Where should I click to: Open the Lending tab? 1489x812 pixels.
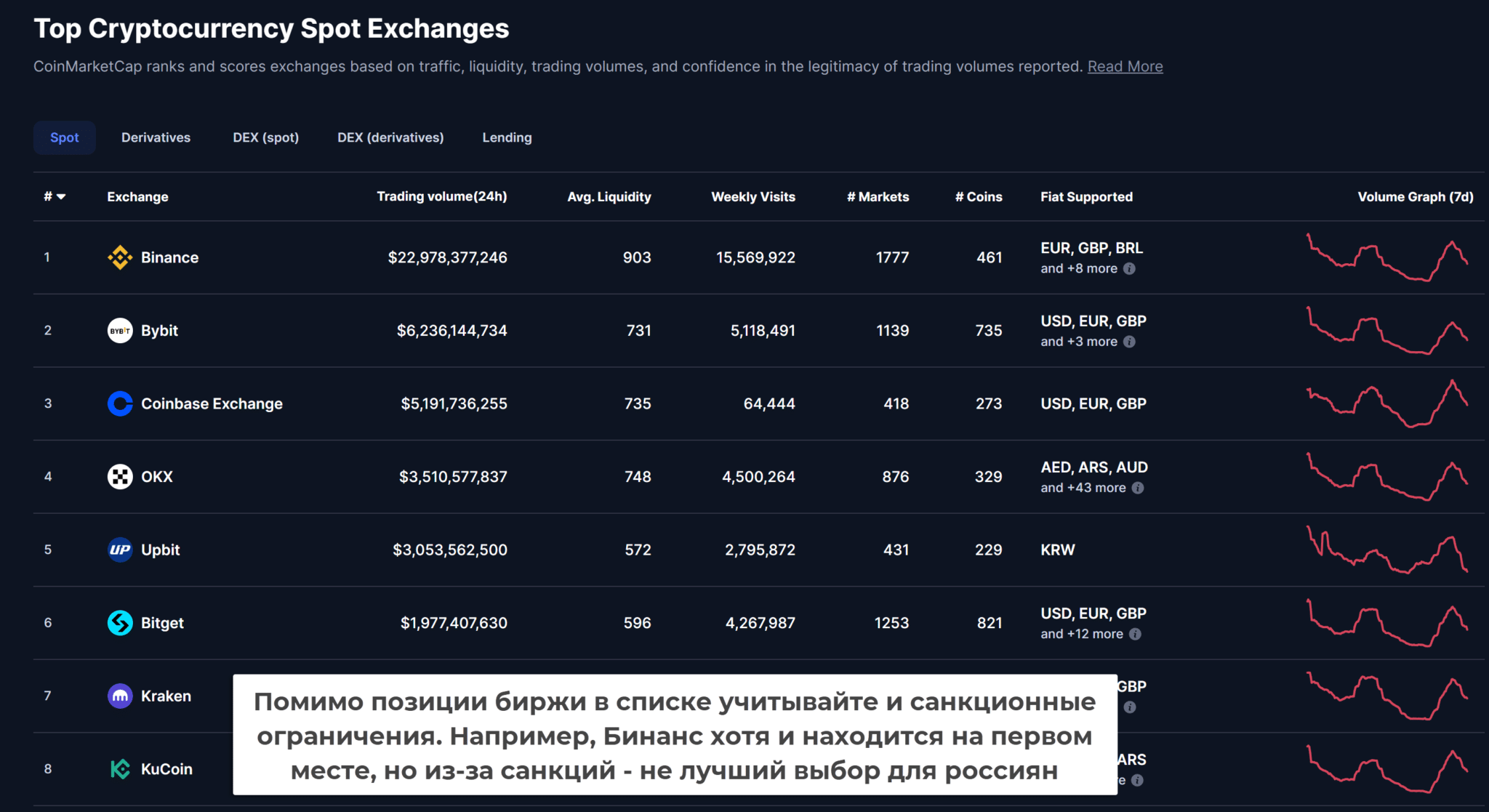(507, 137)
